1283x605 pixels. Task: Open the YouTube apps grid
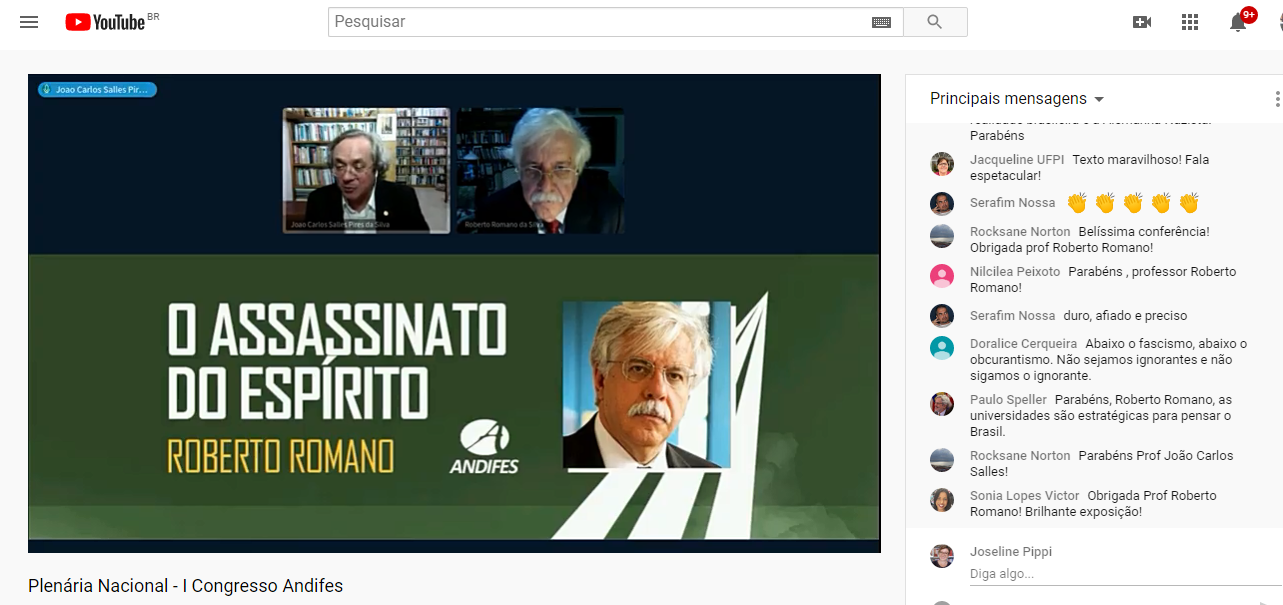click(1190, 22)
